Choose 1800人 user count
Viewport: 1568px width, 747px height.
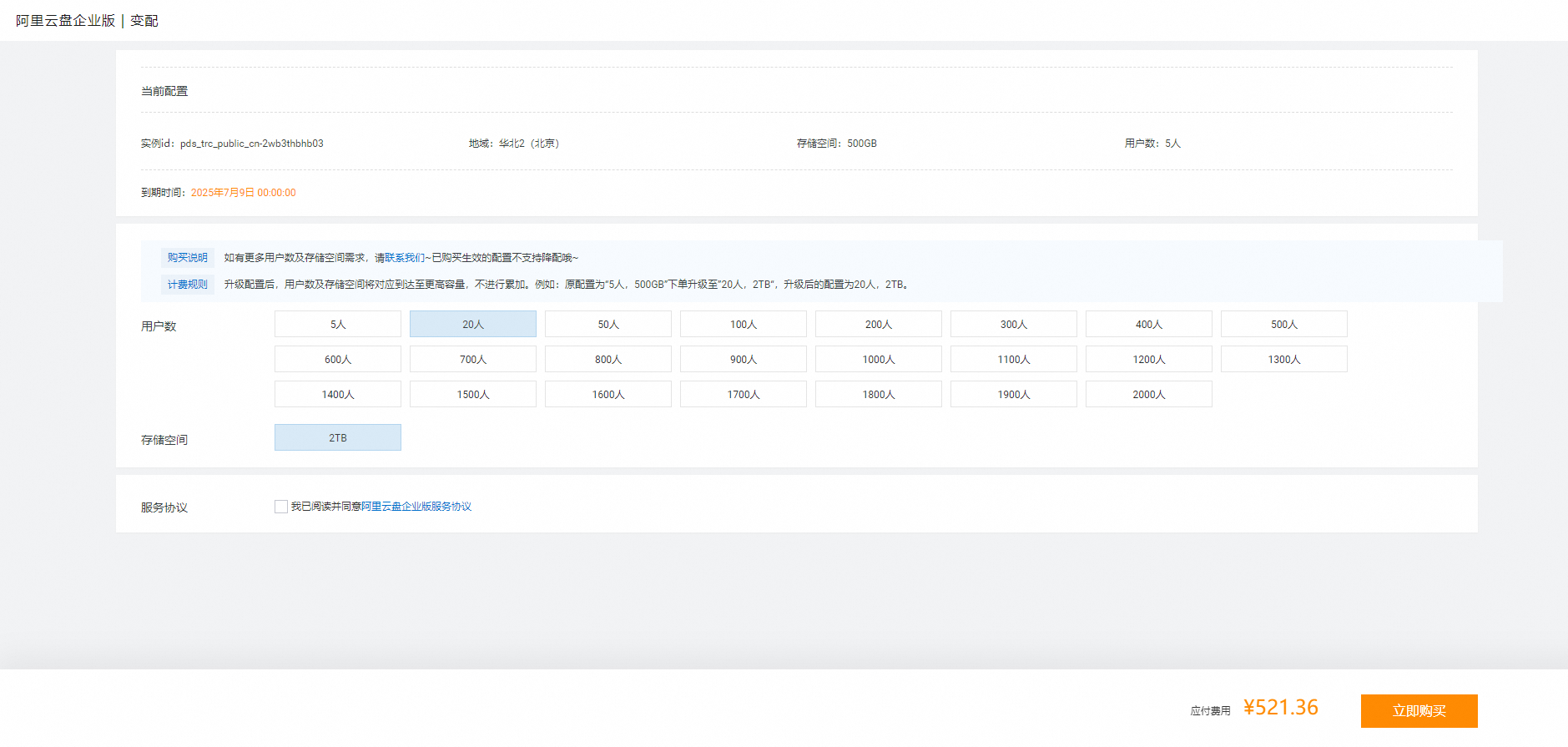click(879, 394)
